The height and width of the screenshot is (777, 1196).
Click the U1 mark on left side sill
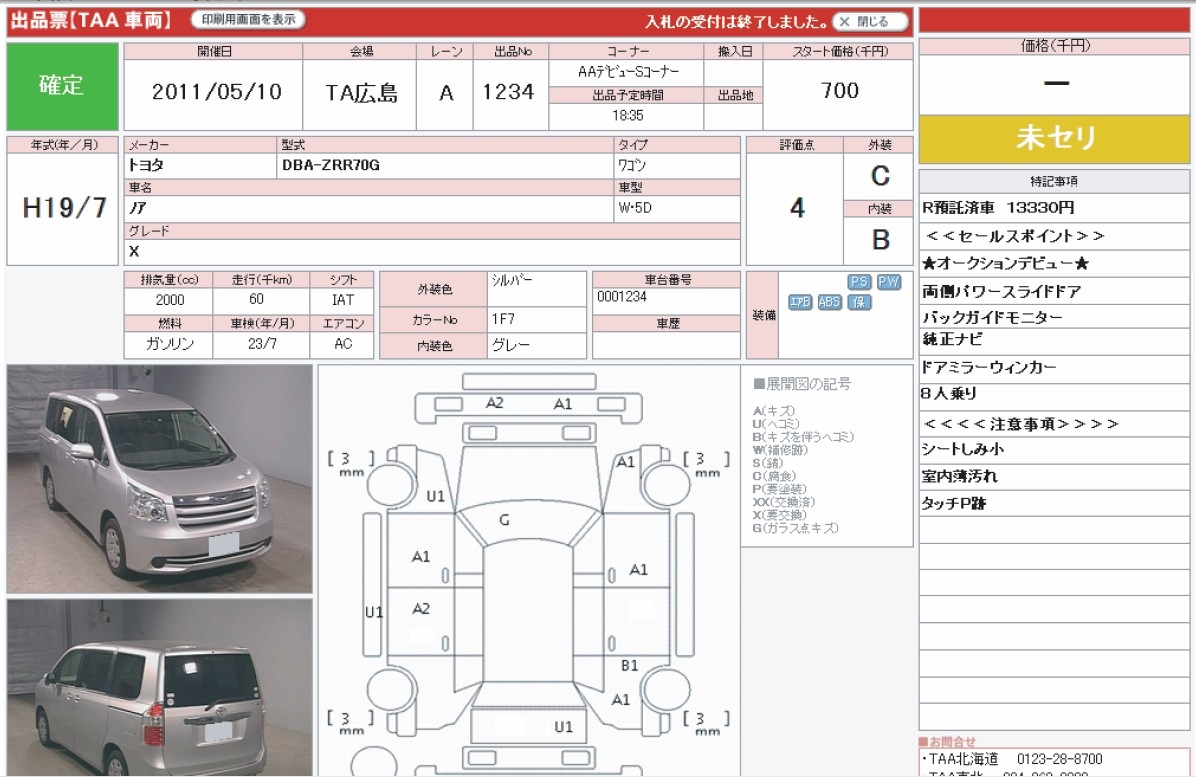click(374, 612)
